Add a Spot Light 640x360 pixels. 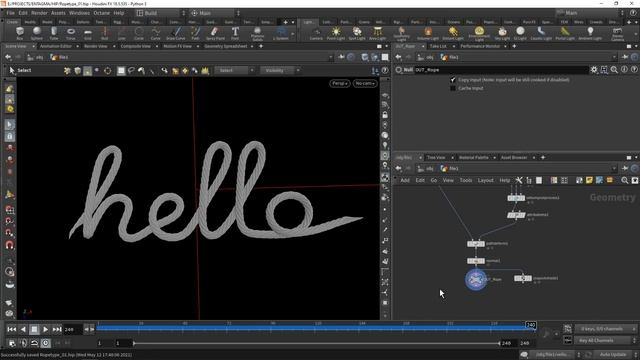[x=357, y=33]
